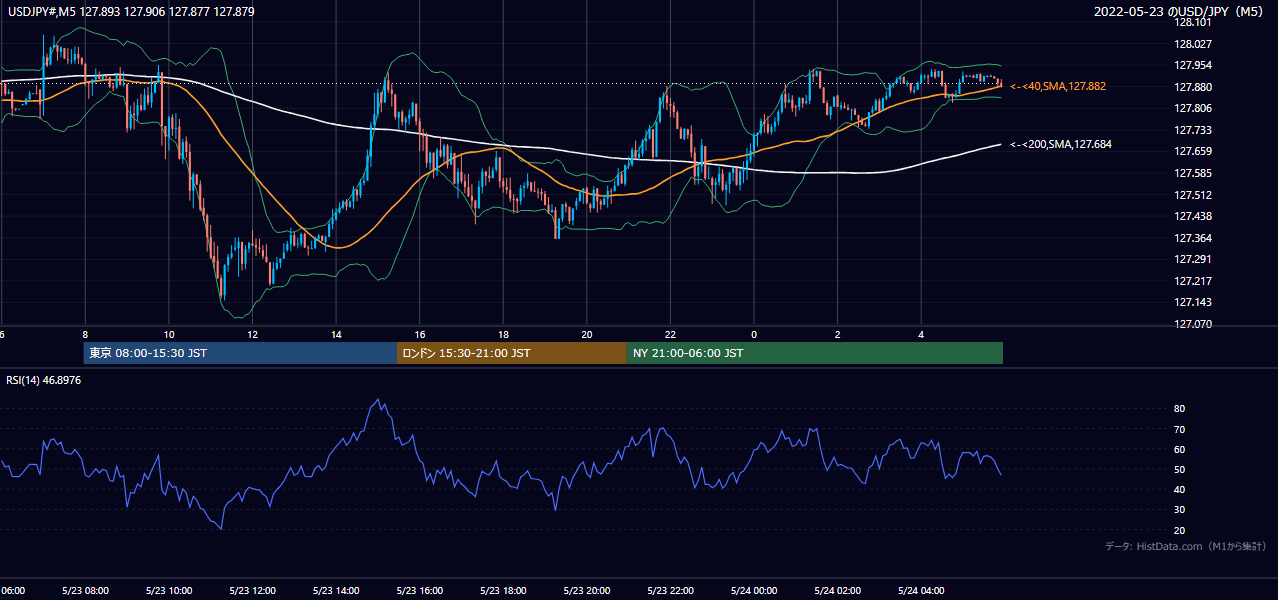Click the '5/23 18:00' date label
Screen dimensions: 1278x600
[x=503, y=591]
